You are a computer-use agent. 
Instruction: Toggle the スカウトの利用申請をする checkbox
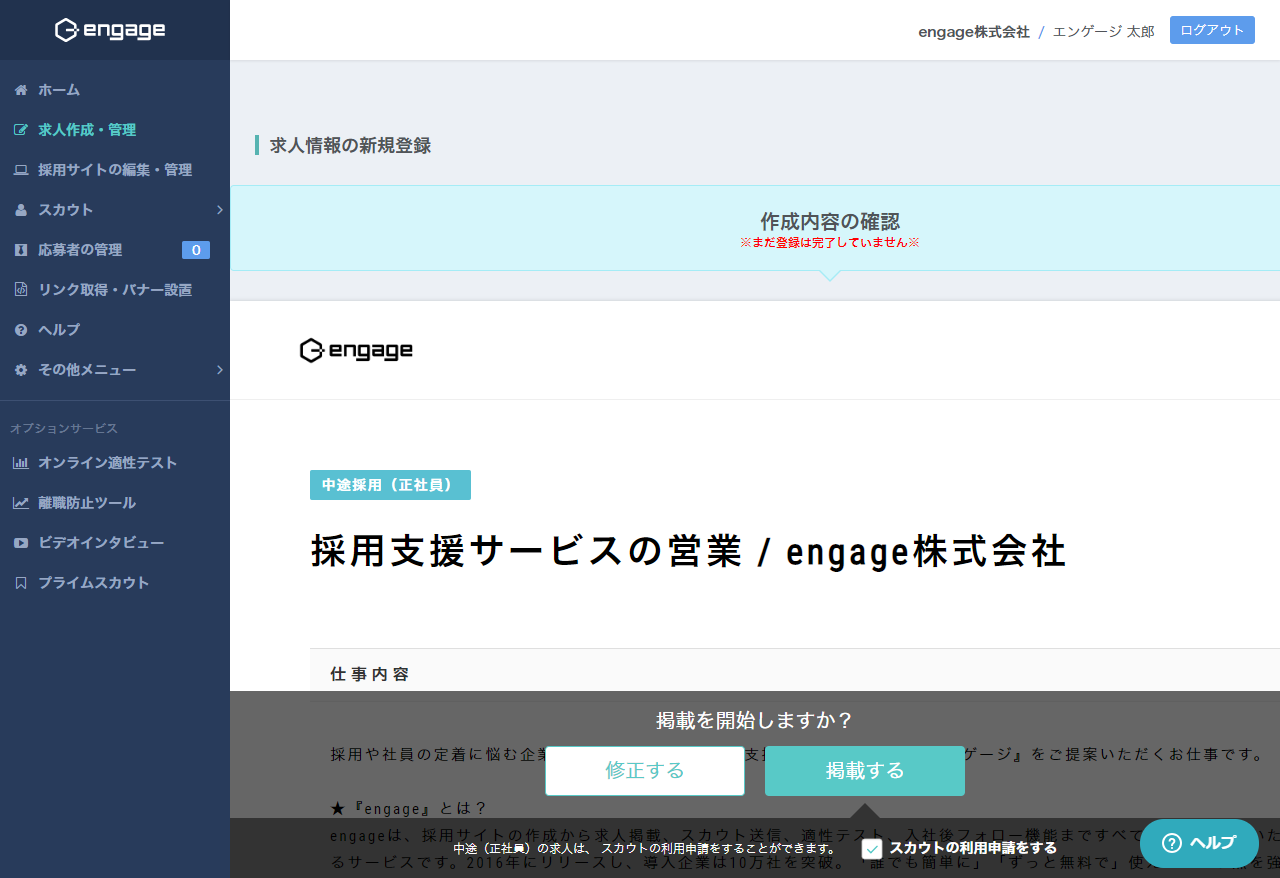872,849
